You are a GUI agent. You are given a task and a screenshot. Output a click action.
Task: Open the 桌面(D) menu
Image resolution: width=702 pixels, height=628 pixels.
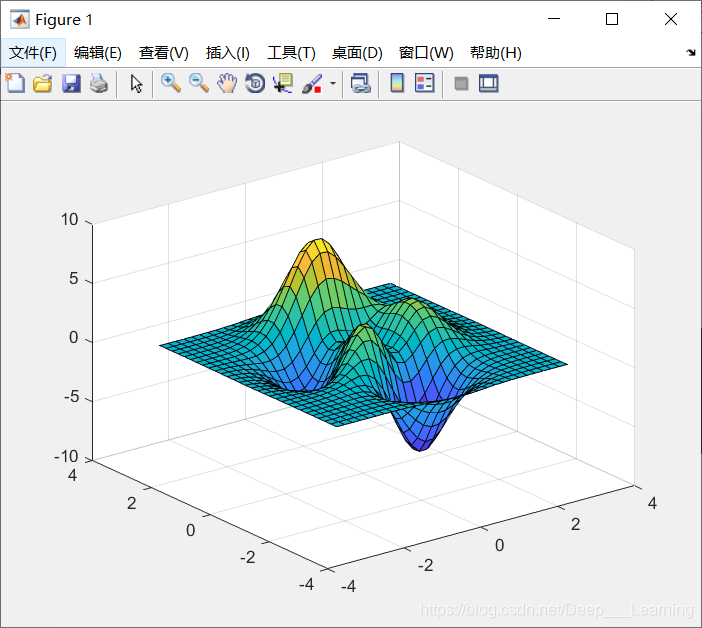pos(357,53)
